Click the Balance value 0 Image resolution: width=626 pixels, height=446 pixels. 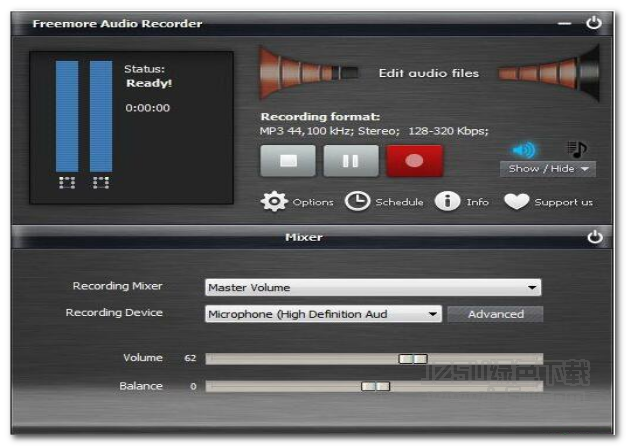[193, 387]
